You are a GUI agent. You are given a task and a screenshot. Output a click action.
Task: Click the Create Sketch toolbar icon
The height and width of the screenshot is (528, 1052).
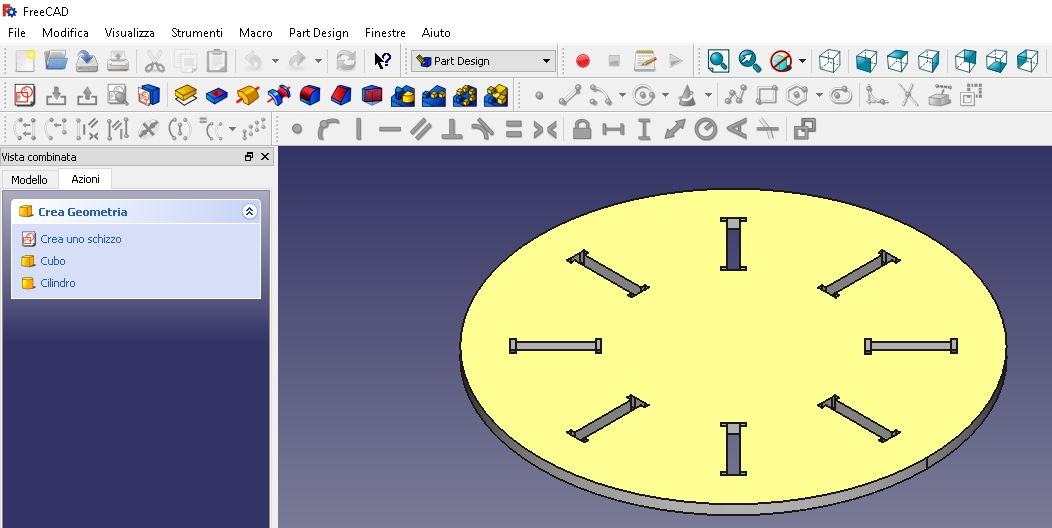[25, 95]
